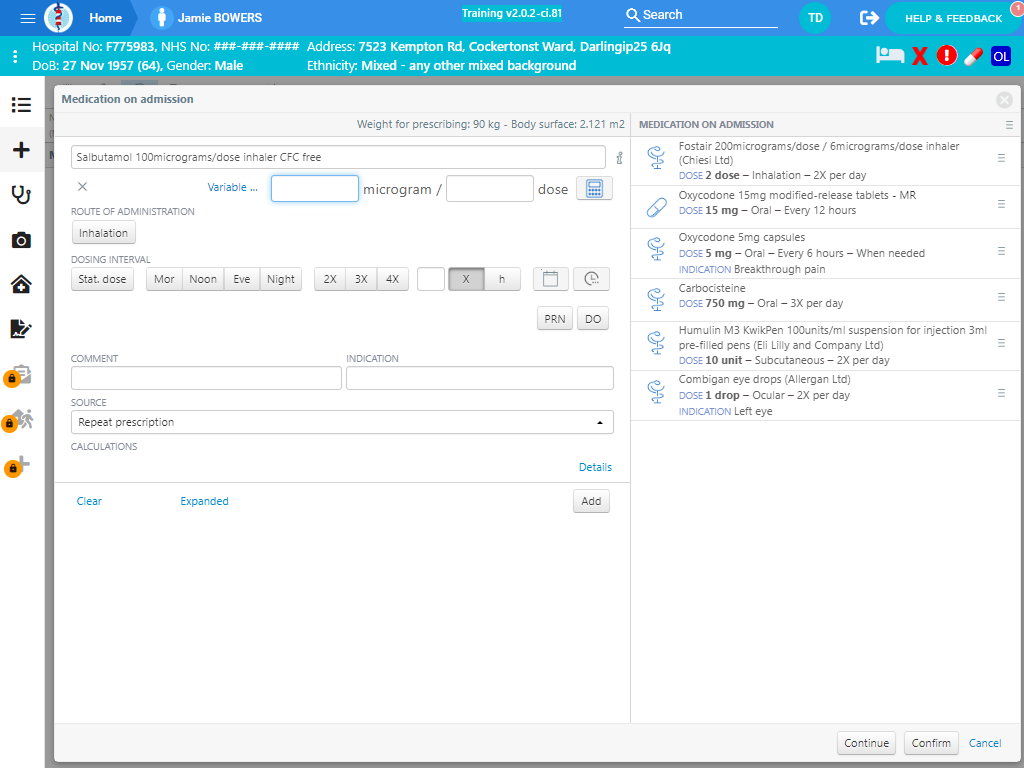Click the logout arrow icon
This screenshot has height=768, width=1024.
point(869,18)
